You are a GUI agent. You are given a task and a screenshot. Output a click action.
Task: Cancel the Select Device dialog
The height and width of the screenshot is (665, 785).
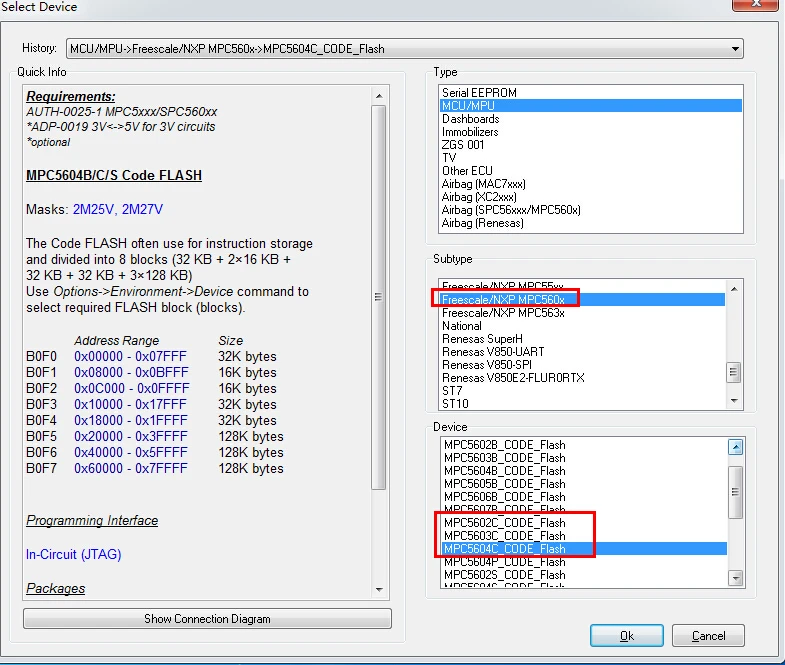tap(708, 636)
